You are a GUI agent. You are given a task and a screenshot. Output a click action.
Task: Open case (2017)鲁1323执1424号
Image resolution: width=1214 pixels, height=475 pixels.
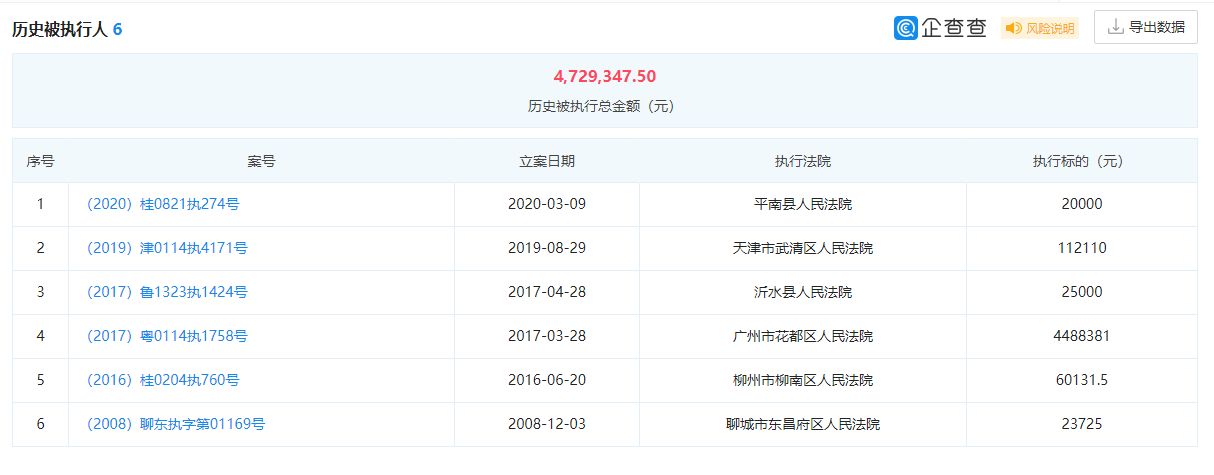(165, 292)
